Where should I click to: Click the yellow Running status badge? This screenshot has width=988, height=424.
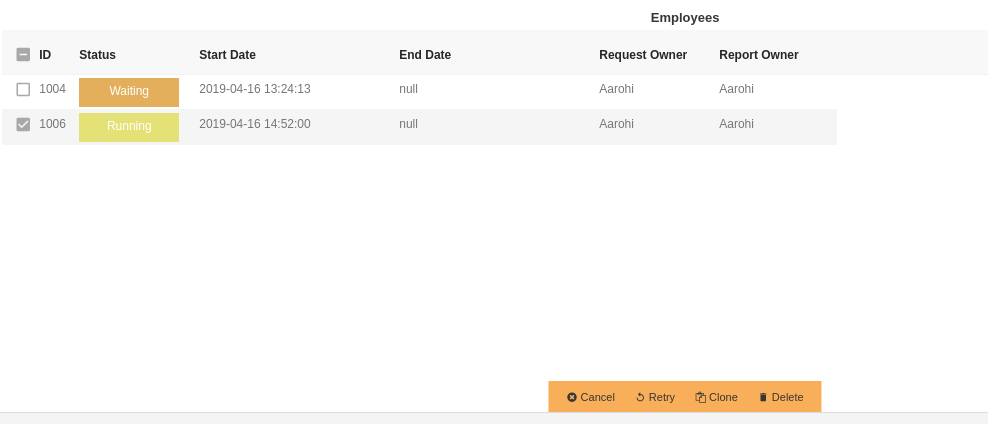(x=129, y=127)
